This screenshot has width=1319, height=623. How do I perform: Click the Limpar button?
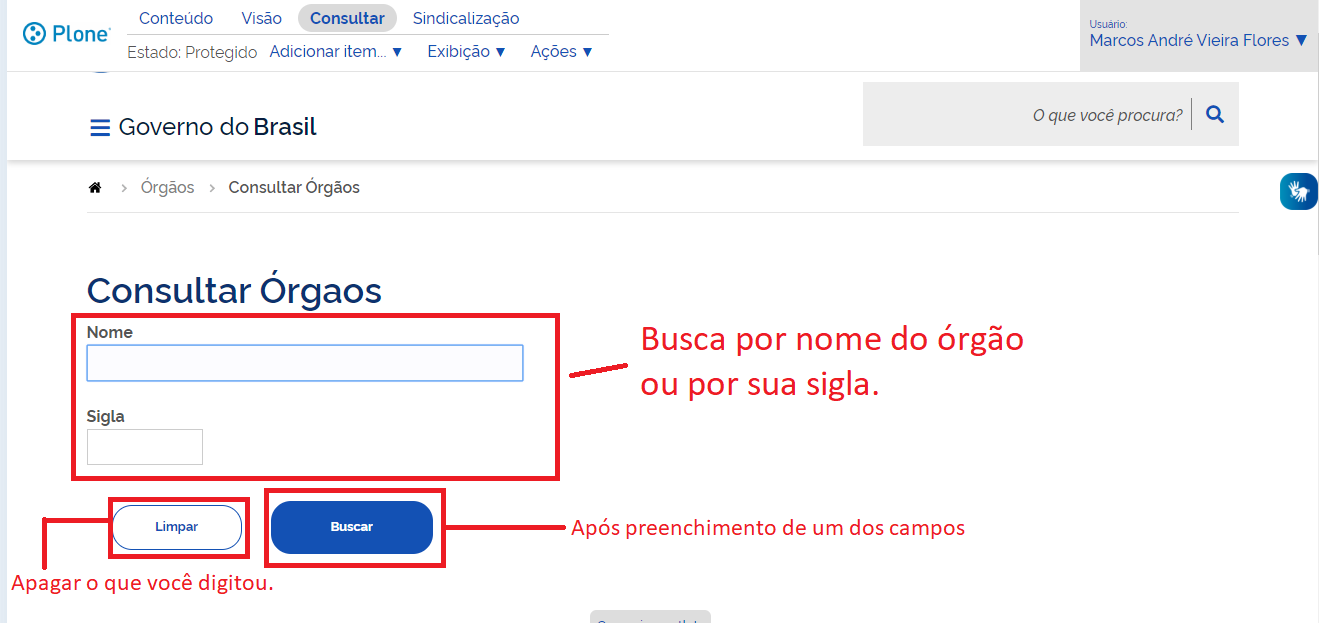click(177, 527)
